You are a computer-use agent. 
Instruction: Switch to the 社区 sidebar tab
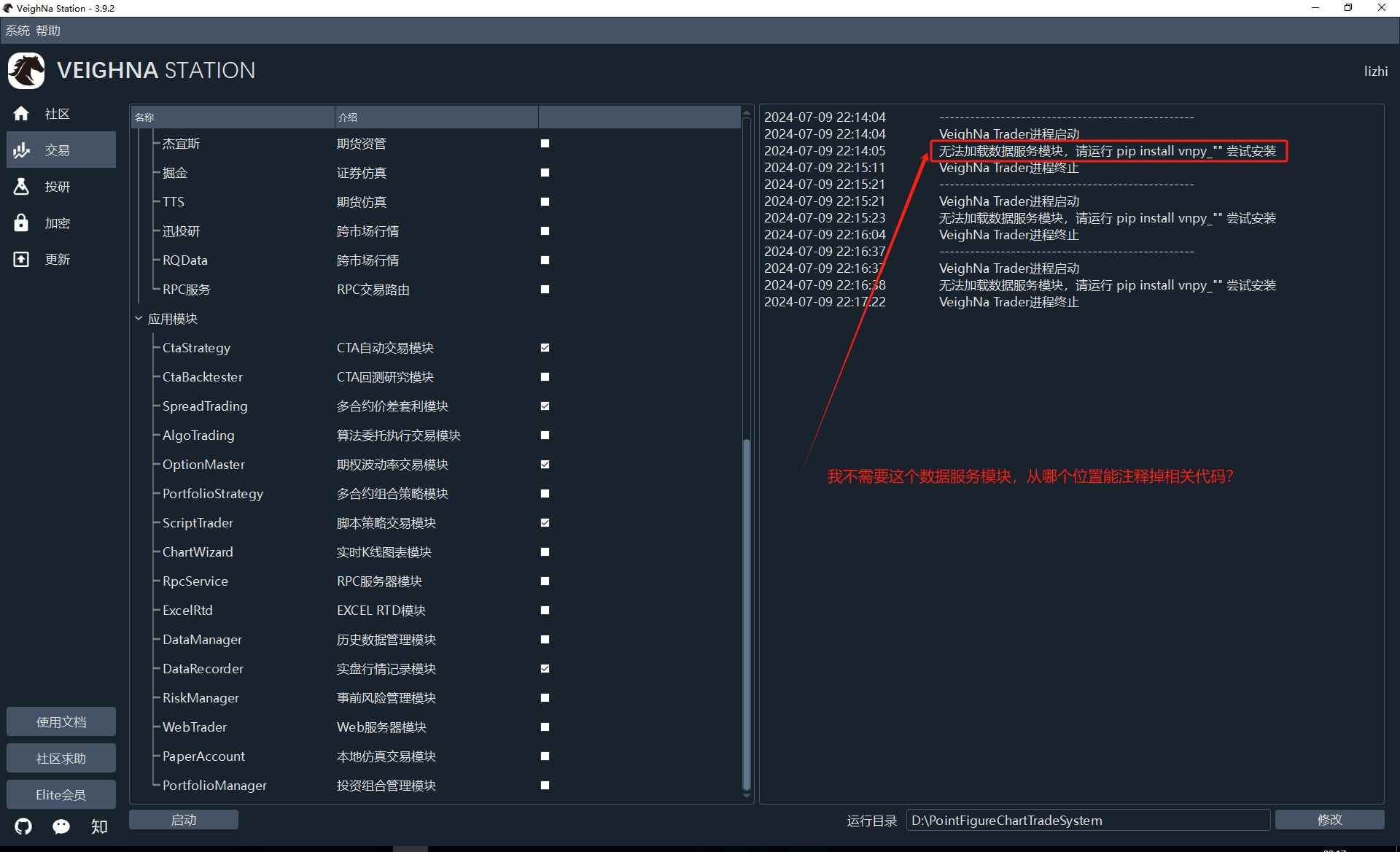61,114
